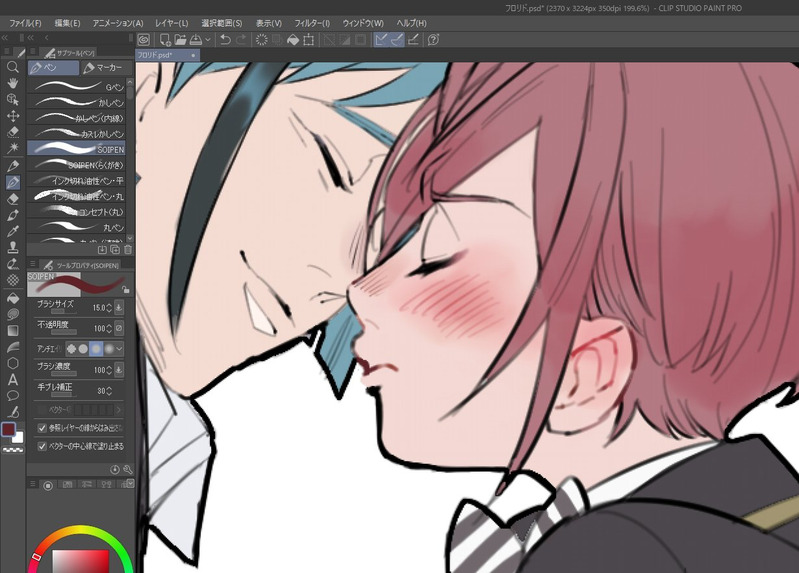Open help question mark icon
Viewport: 799px width, 573px height.
point(433,39)
